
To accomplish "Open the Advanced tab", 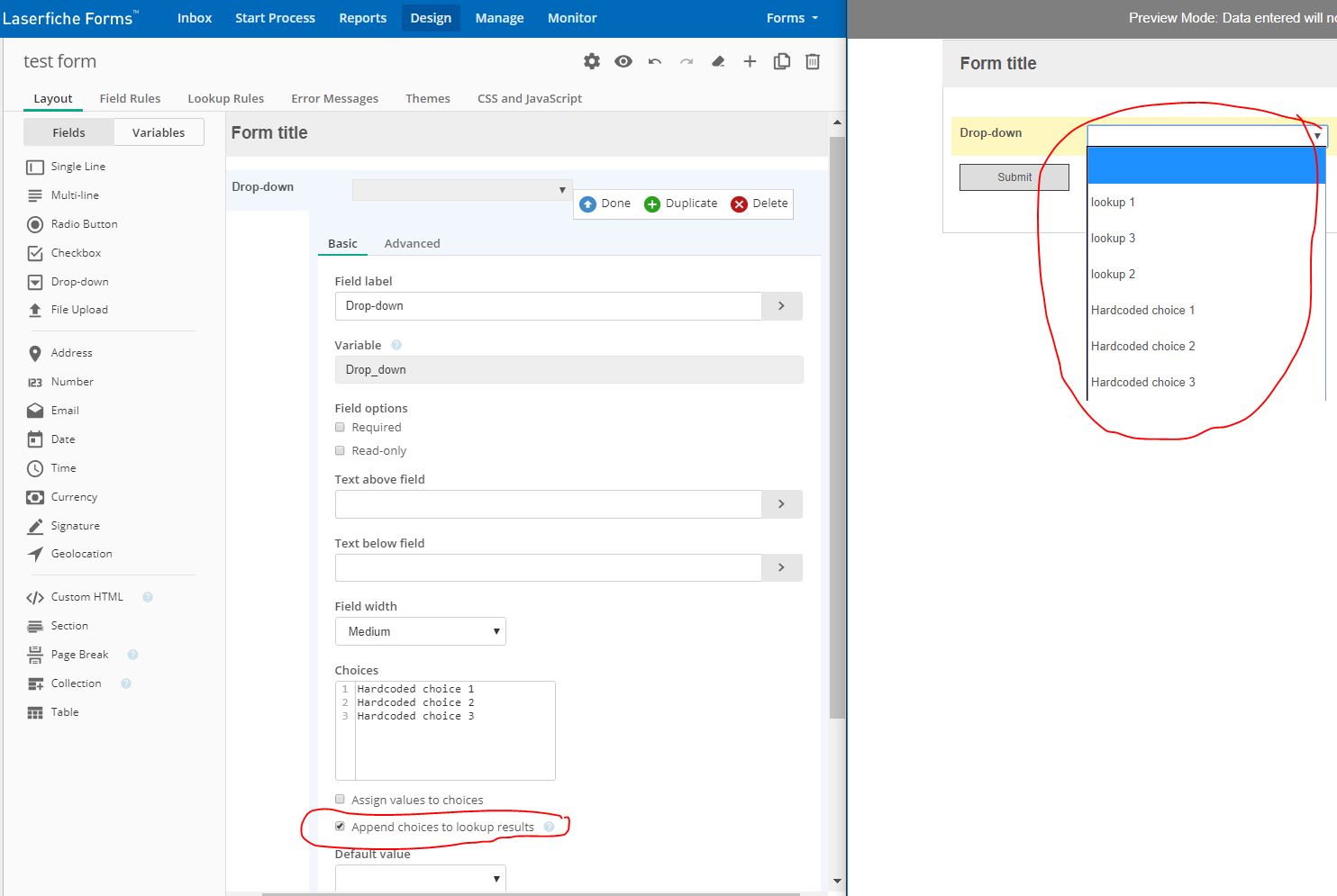I will pyautogui.click(x=412, y=243).
